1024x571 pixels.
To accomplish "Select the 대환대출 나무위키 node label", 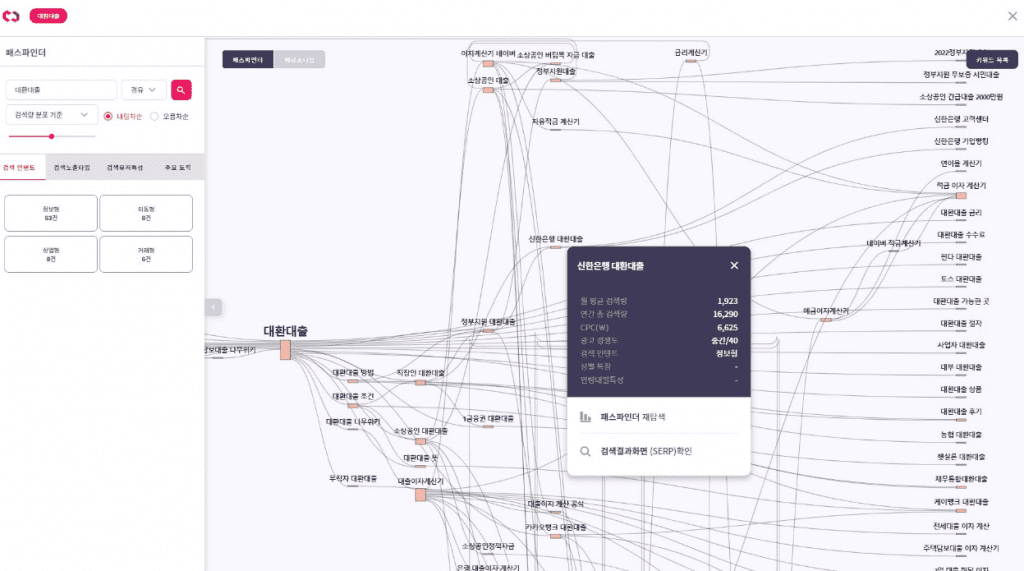I will 353,422.
